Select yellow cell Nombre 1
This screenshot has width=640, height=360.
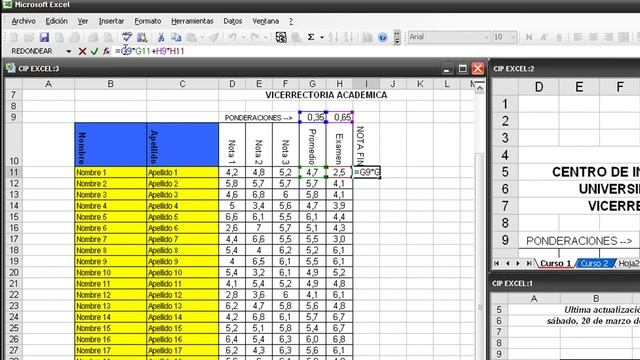coord(110,172)
